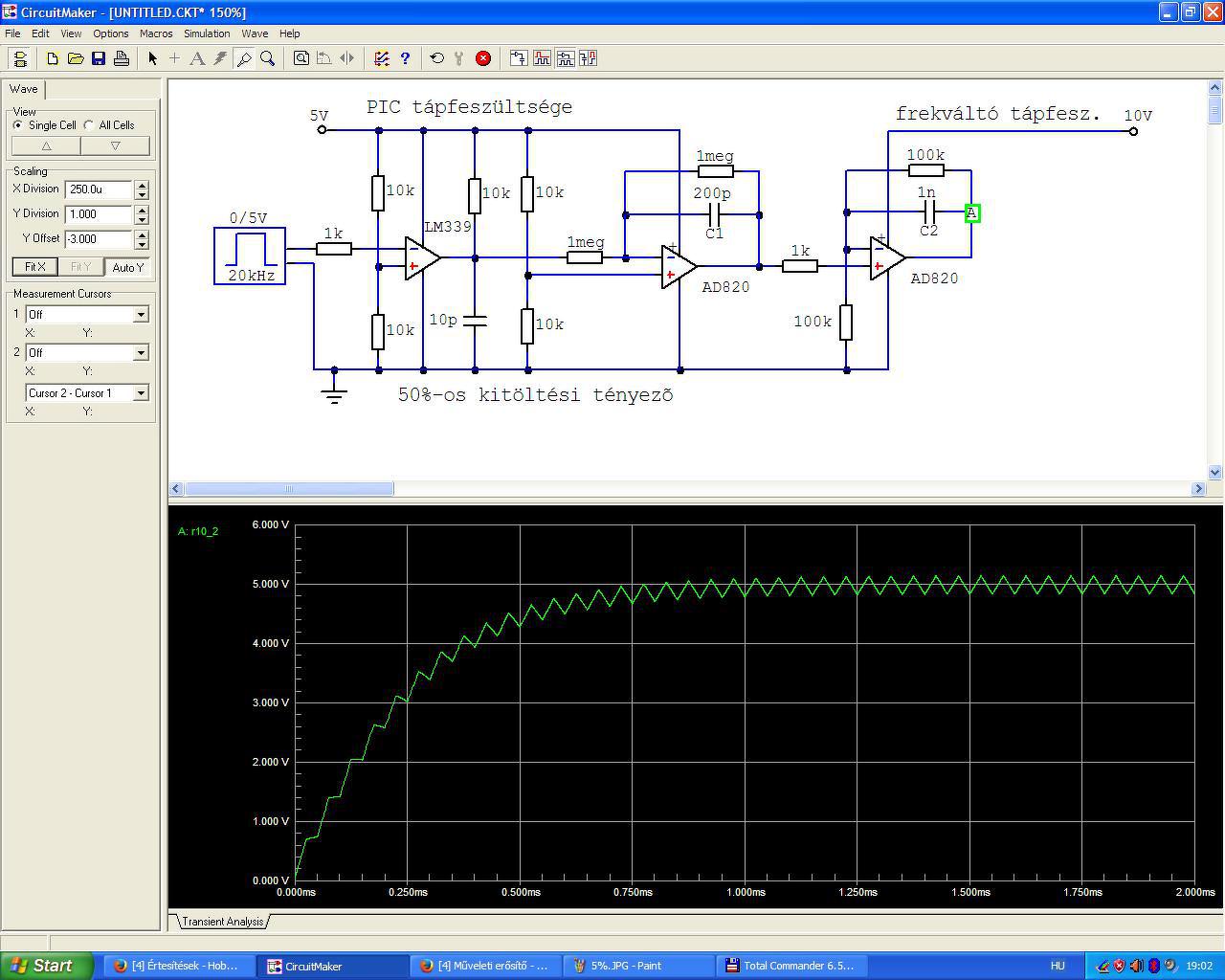Open the Options menu

pos(111,33)
